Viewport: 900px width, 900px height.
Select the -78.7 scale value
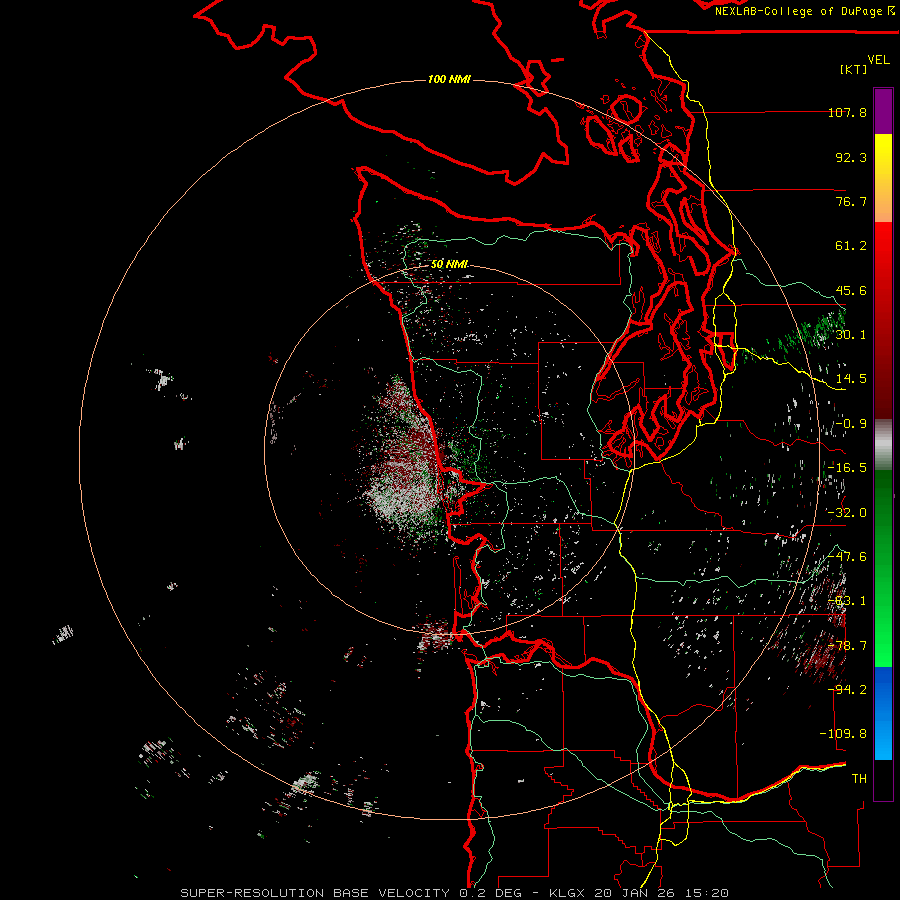847,646
